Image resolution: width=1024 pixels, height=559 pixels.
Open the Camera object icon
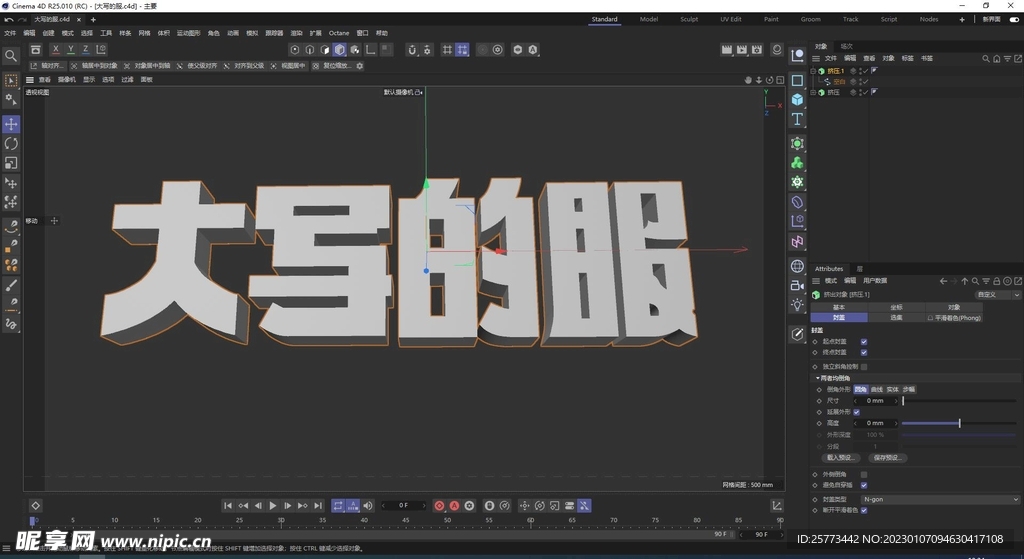[x=797, y=285]
